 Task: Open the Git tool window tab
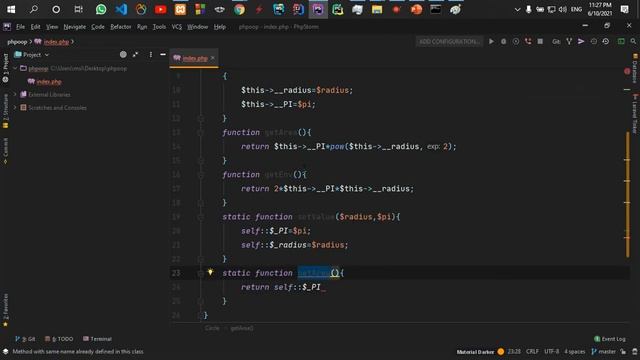coord(25,339)
